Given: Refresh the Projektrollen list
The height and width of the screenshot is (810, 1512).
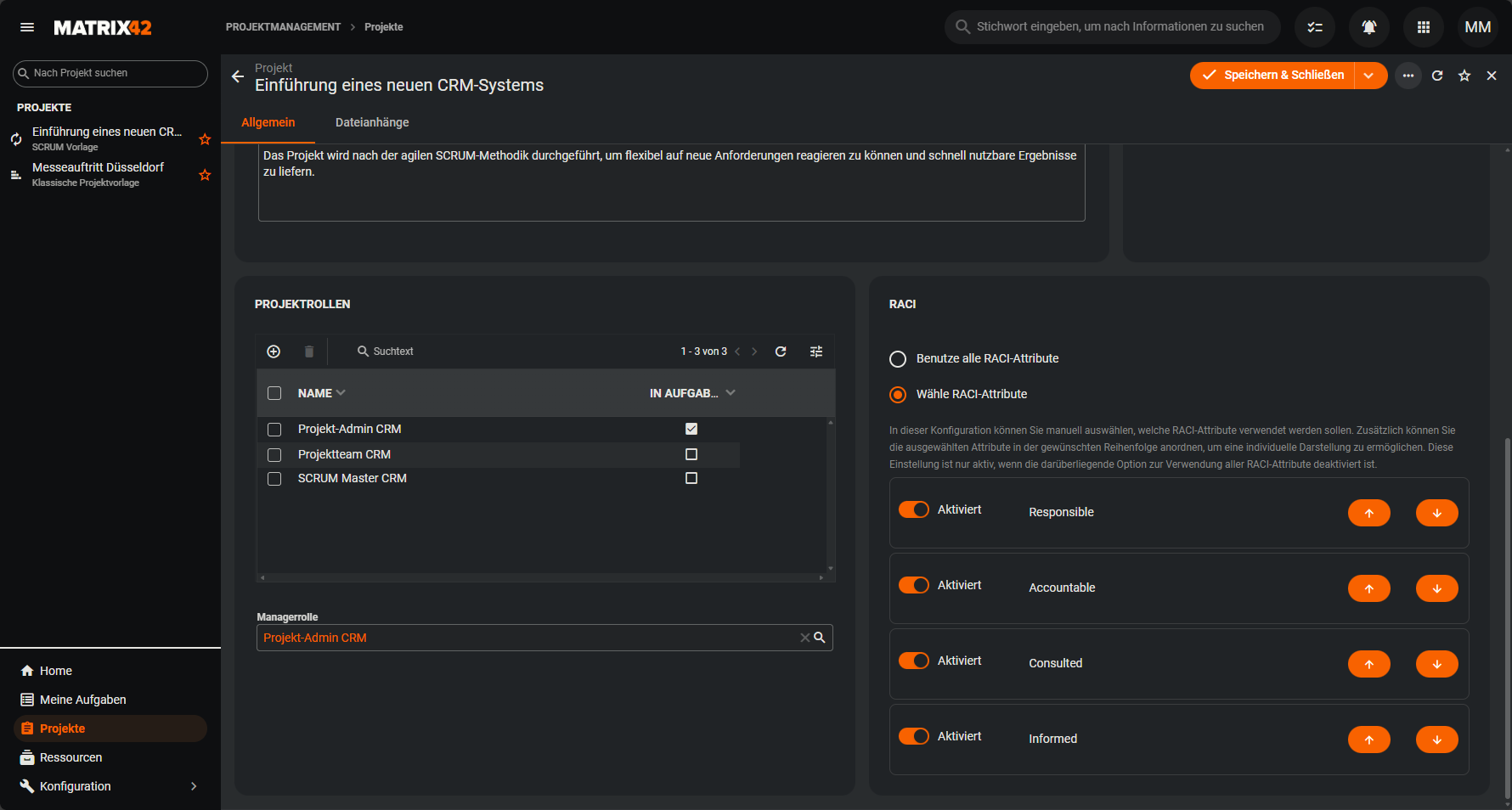Looking at the screenshot, I should (x=781, y=352).
